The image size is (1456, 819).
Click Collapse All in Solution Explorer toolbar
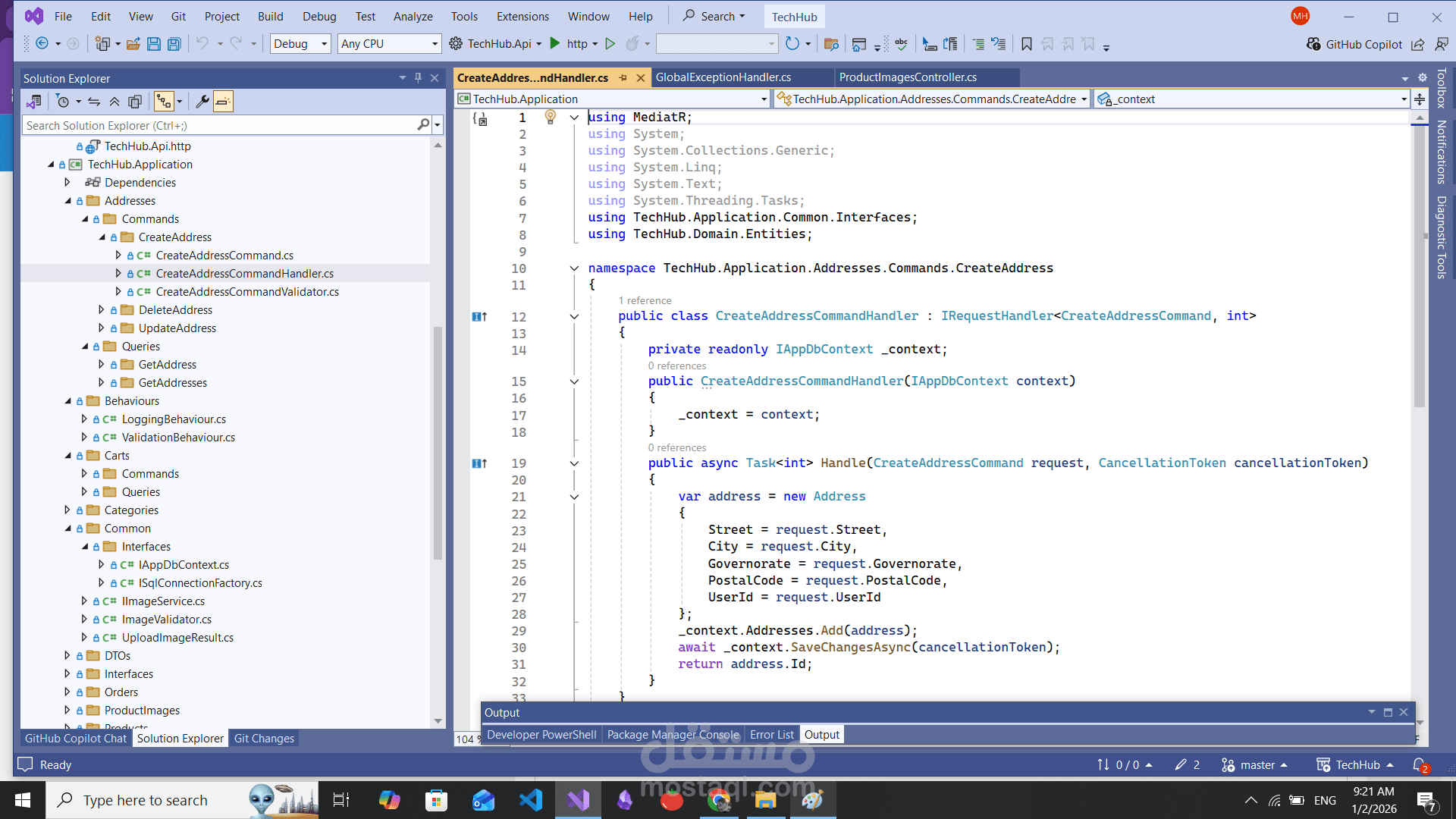[x=115, y=102]
